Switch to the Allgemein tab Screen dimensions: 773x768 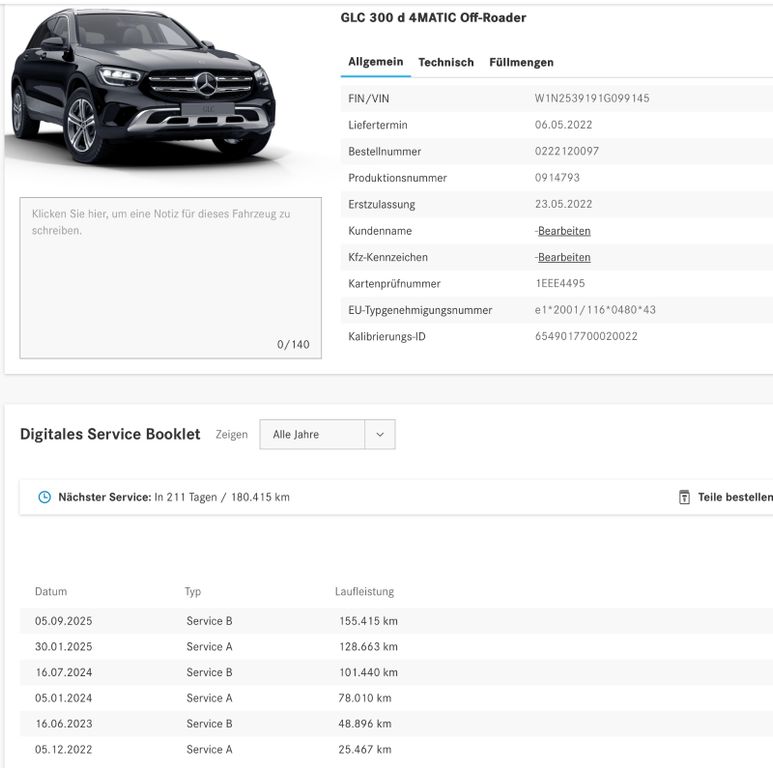374,62
